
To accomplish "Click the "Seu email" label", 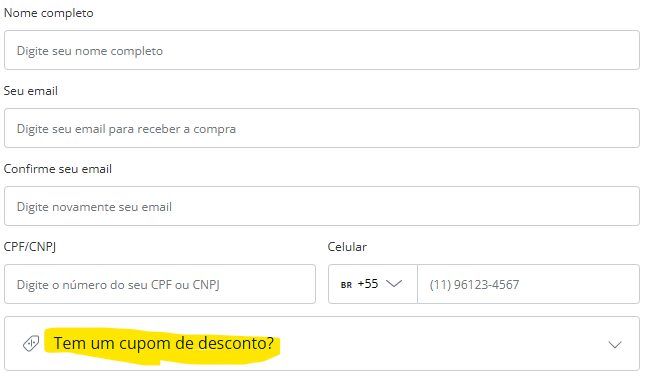I will point(31,91).
